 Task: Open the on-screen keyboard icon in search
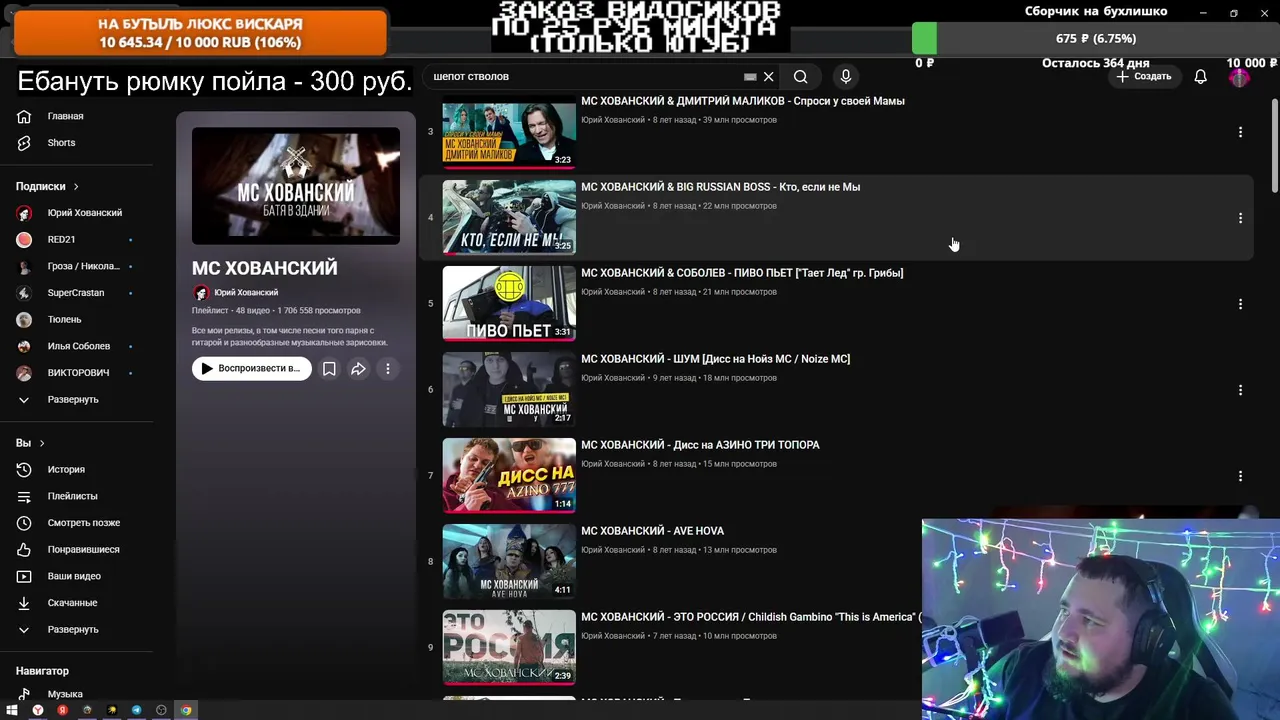click(x=750, y=77)
